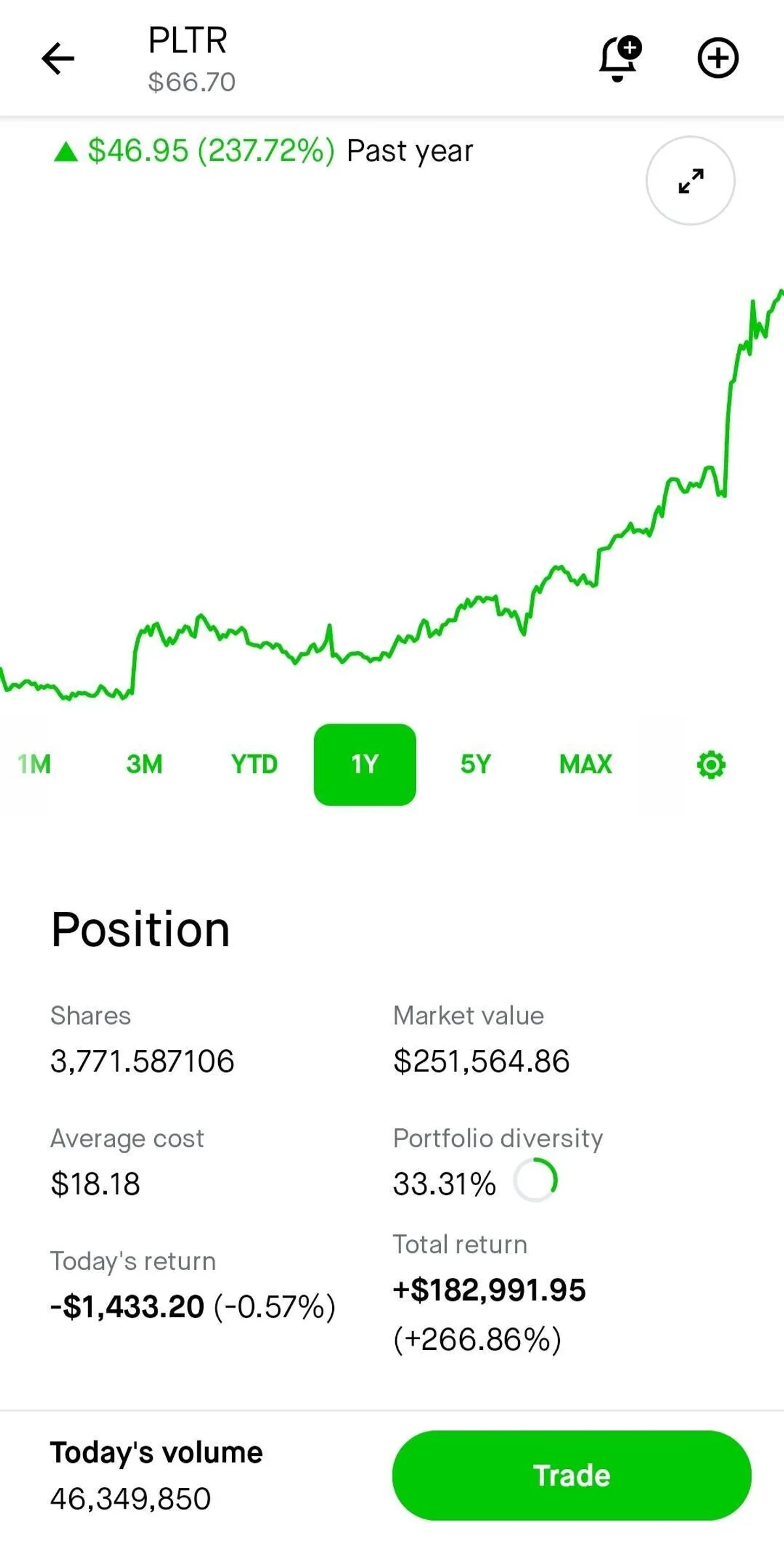Tap the PLTR ticker title
The width and height of the screenshot is (784, 1548).
pos(188,41)
